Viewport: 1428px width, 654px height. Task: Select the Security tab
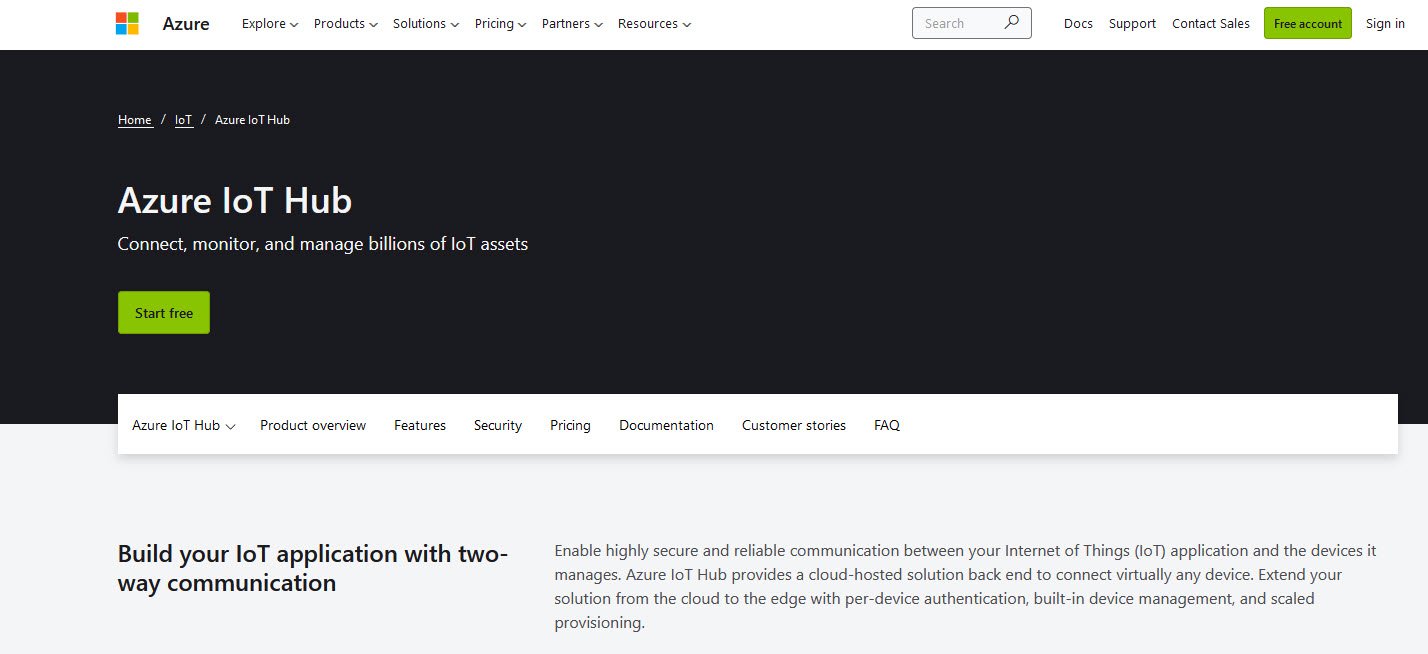pos(498,425)
